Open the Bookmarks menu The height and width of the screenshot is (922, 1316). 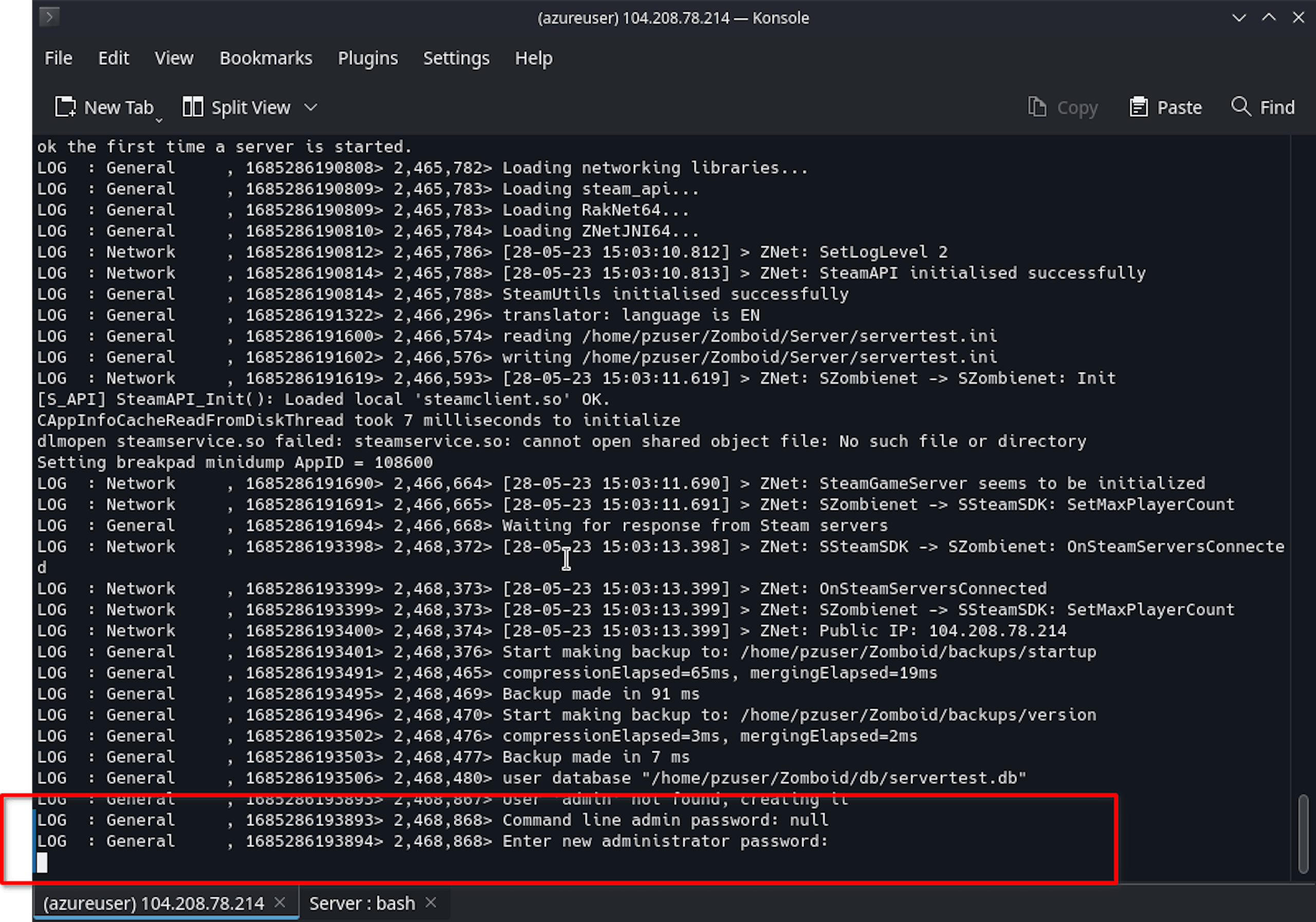(x=266, y=58)
